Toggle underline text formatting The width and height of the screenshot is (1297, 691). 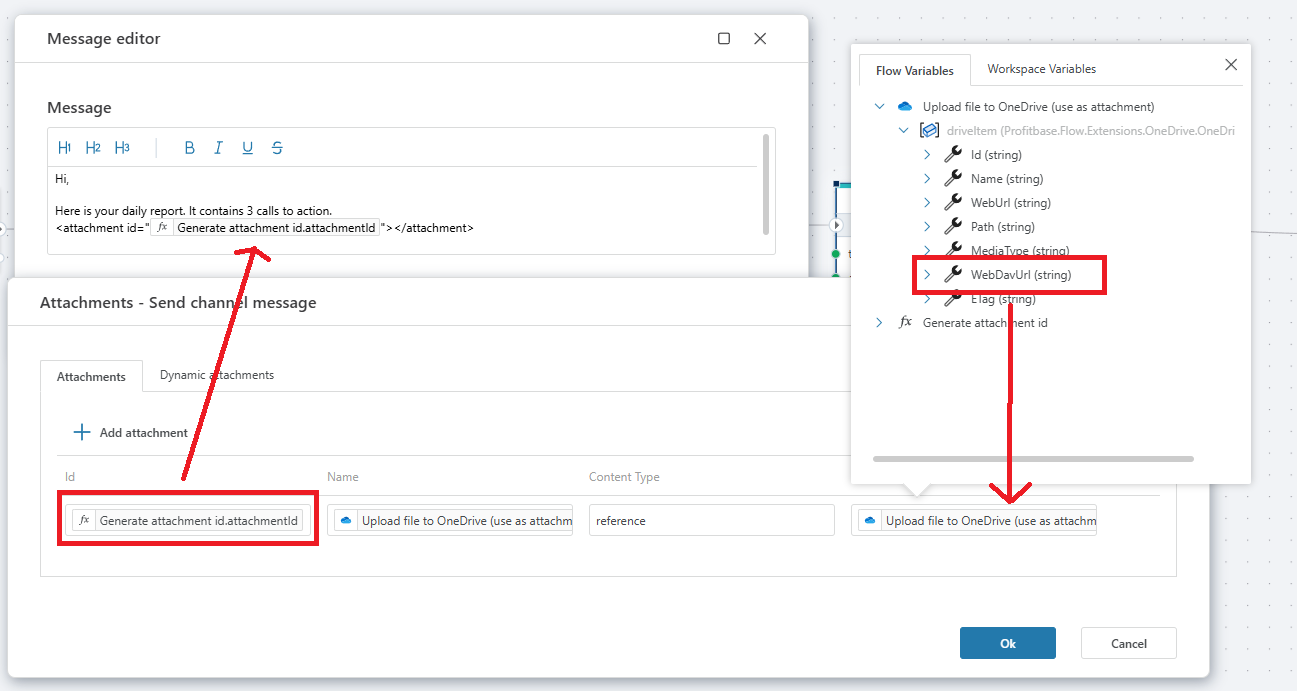247,148
